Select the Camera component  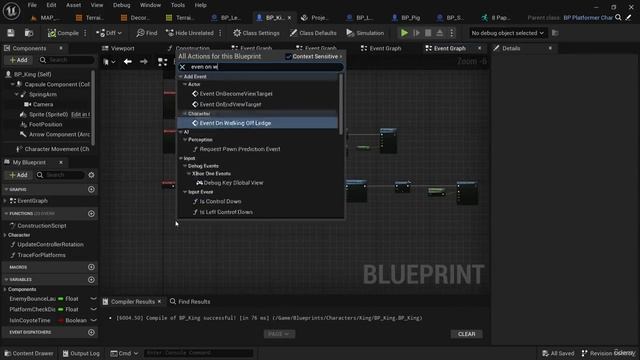43,104
